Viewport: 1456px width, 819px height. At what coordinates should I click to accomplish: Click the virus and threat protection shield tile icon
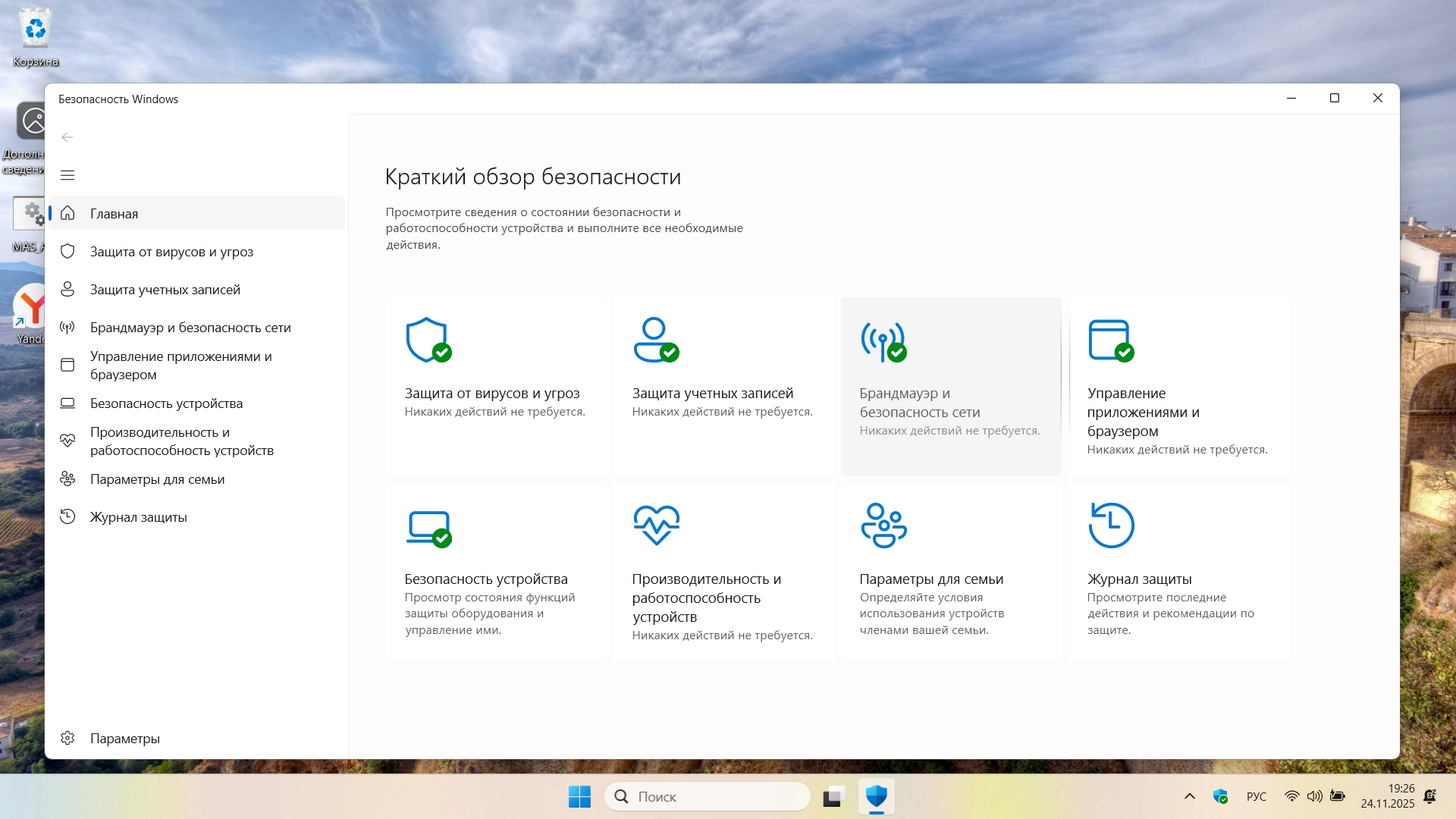coord(428,340)
